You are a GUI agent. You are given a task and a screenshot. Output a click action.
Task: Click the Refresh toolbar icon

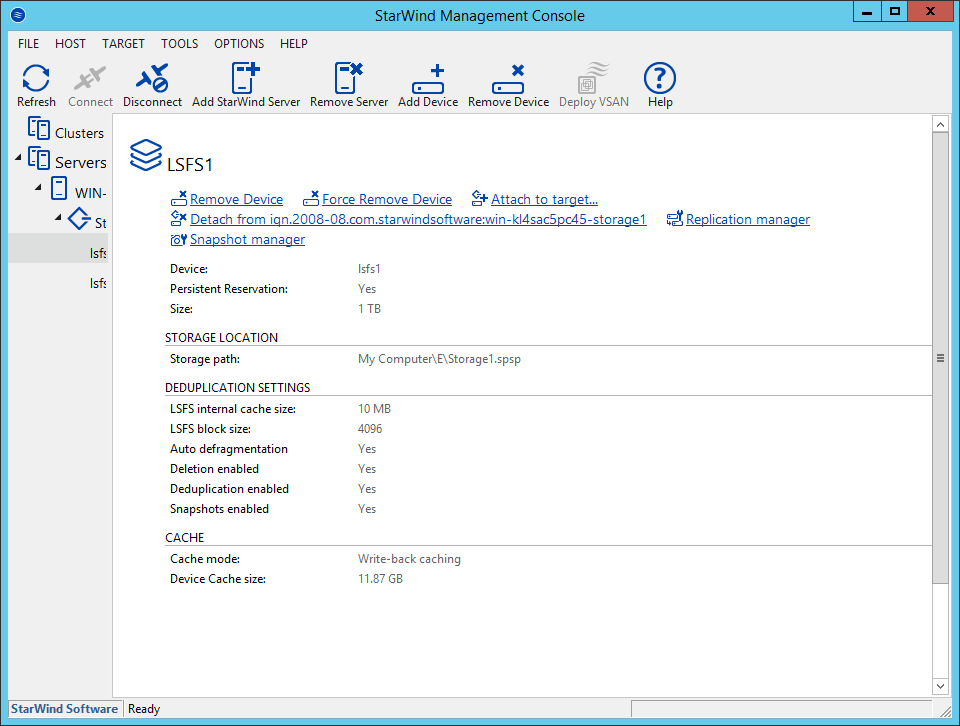pos(36,79)
